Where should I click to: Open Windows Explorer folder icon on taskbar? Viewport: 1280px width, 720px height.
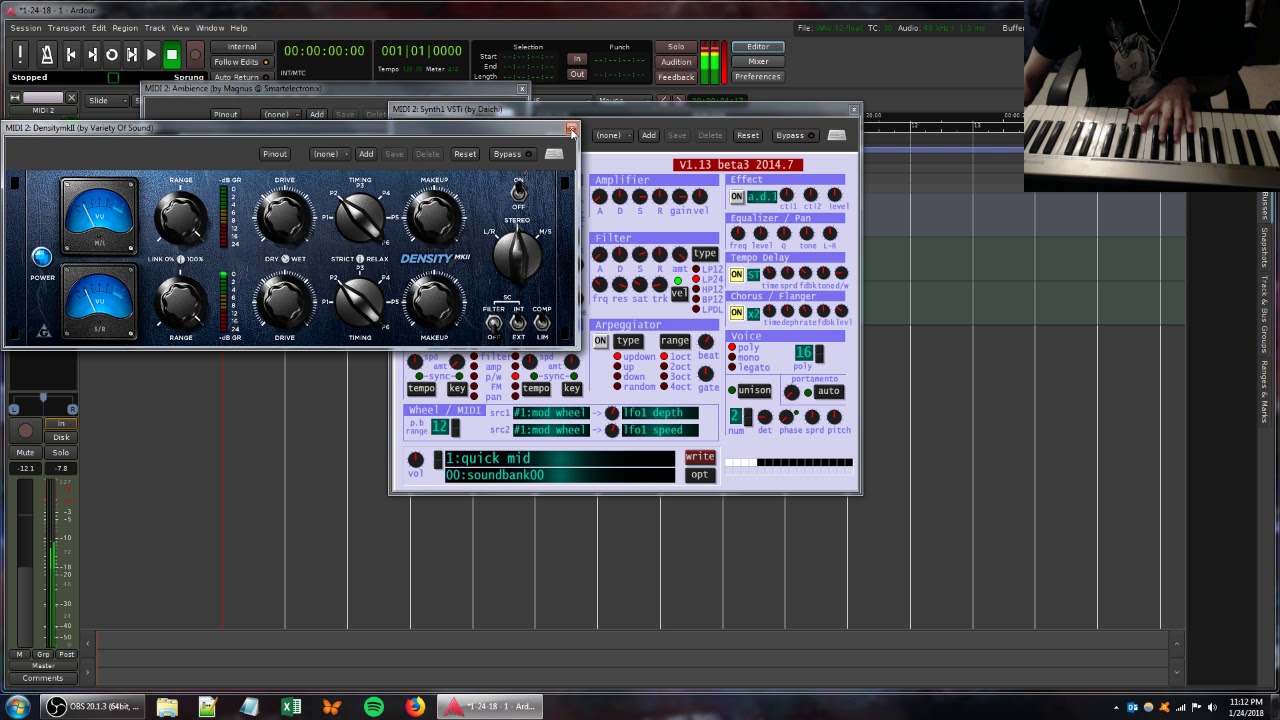(167, 707)
